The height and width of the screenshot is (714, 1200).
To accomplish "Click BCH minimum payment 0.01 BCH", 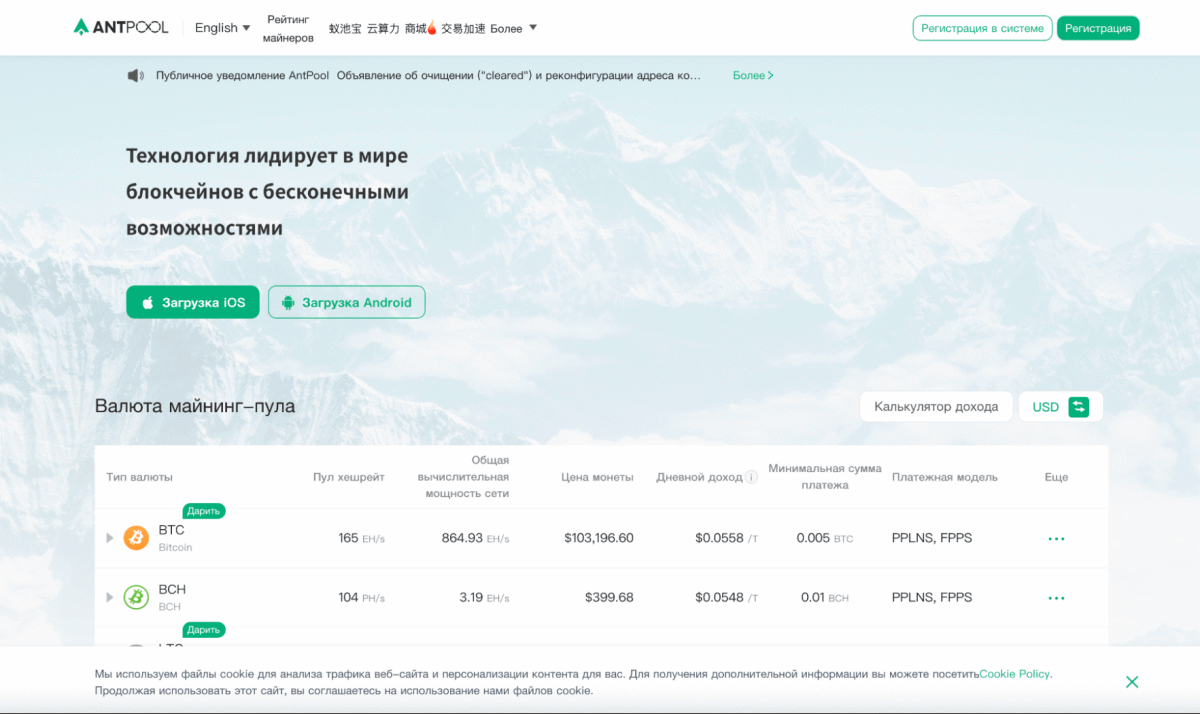I will 825,597.
